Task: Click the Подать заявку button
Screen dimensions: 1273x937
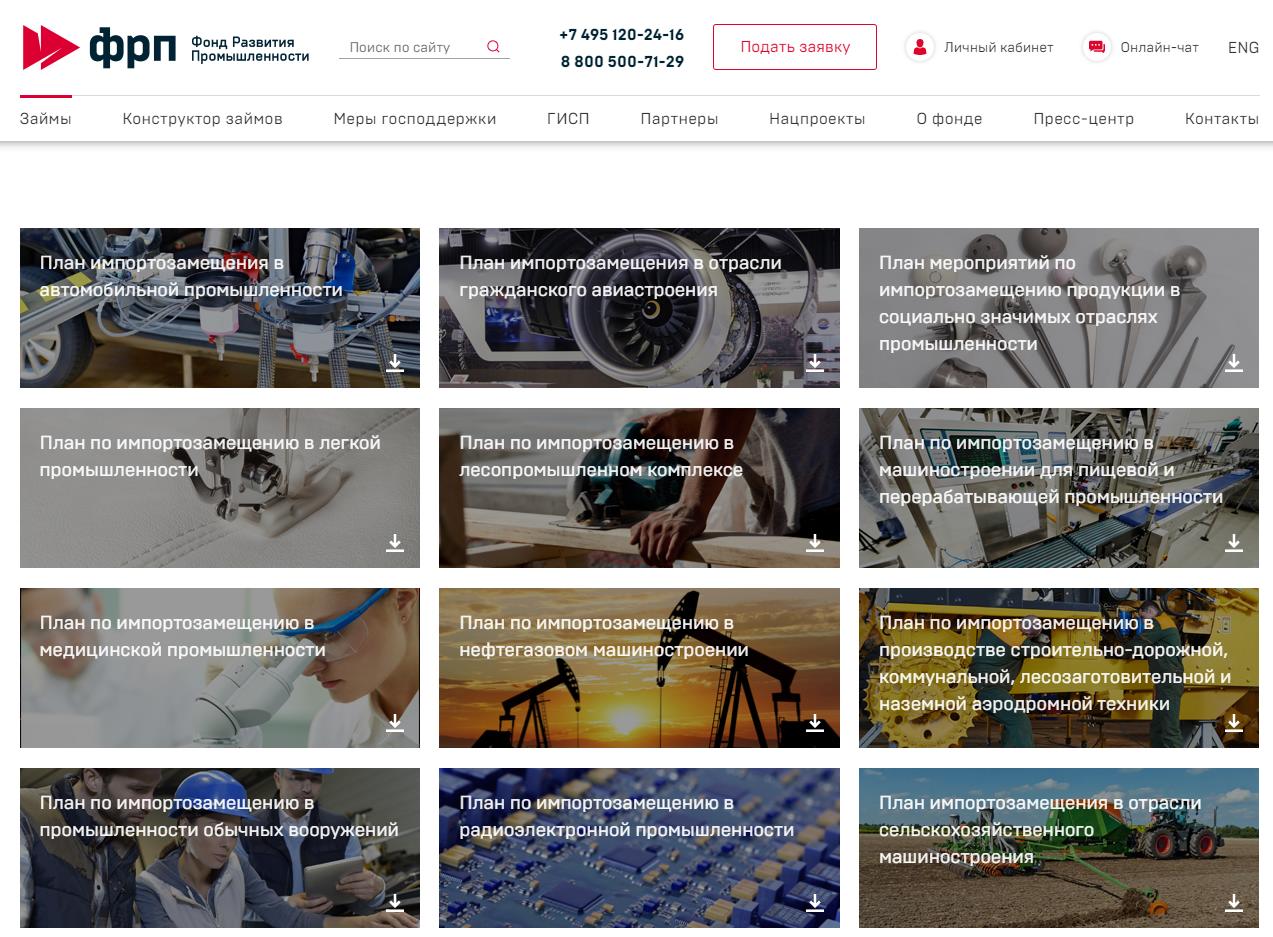Action: tap(795, 47)
